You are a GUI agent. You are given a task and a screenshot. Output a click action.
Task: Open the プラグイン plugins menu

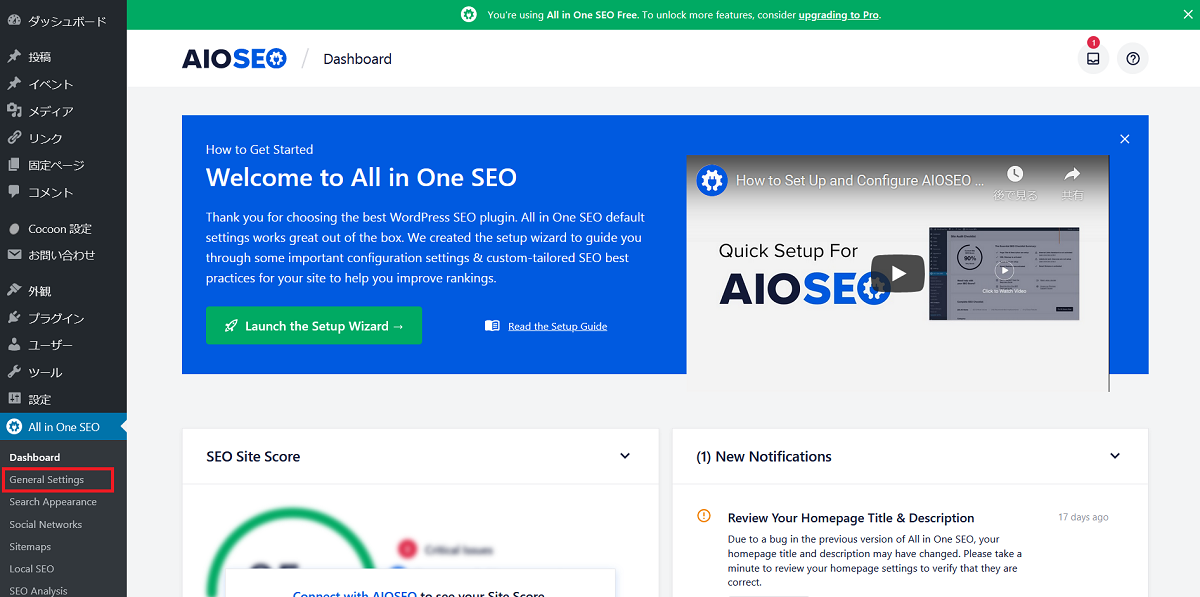tap(56, 318)
